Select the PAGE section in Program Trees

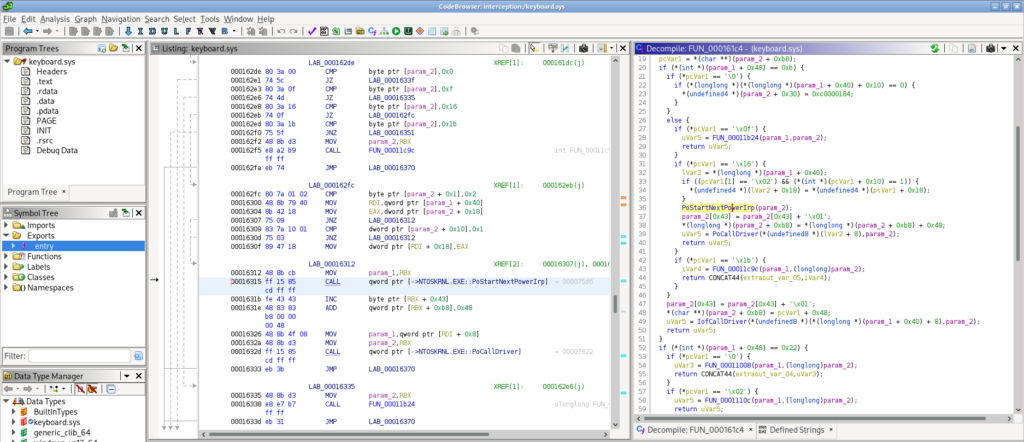point(46,121)
